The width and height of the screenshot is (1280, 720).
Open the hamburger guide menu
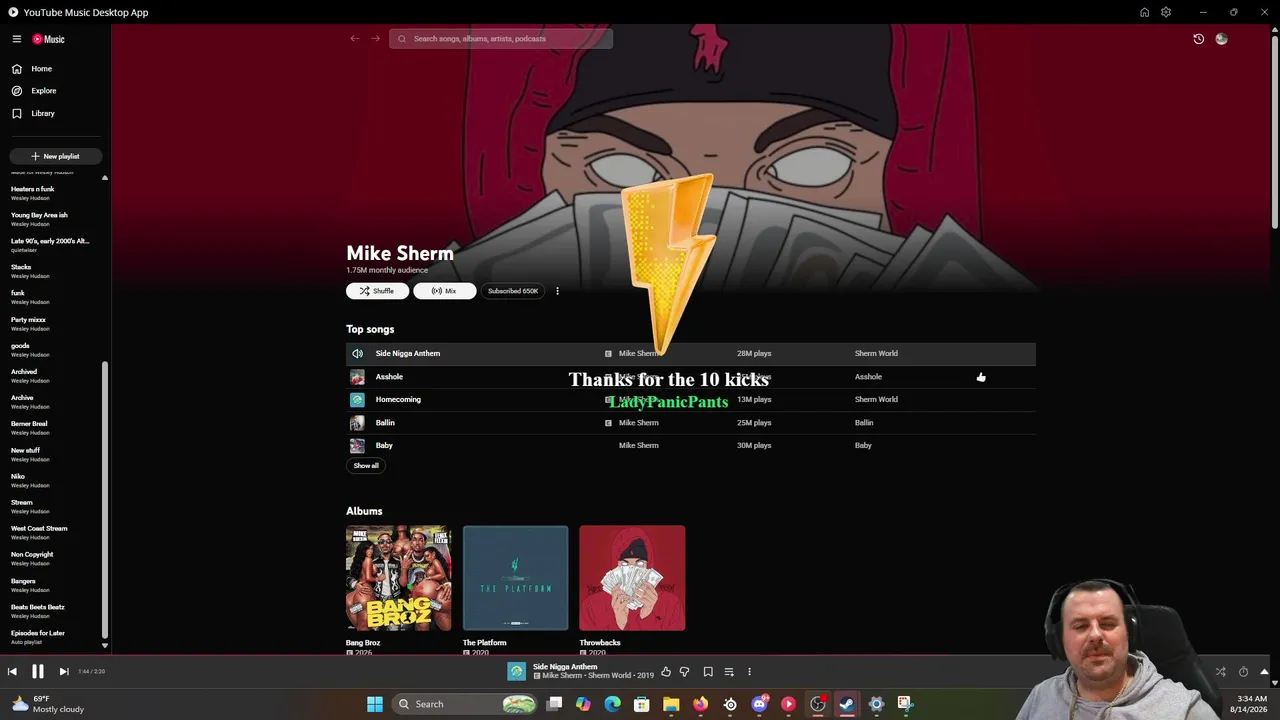click(x=17, y=39)
